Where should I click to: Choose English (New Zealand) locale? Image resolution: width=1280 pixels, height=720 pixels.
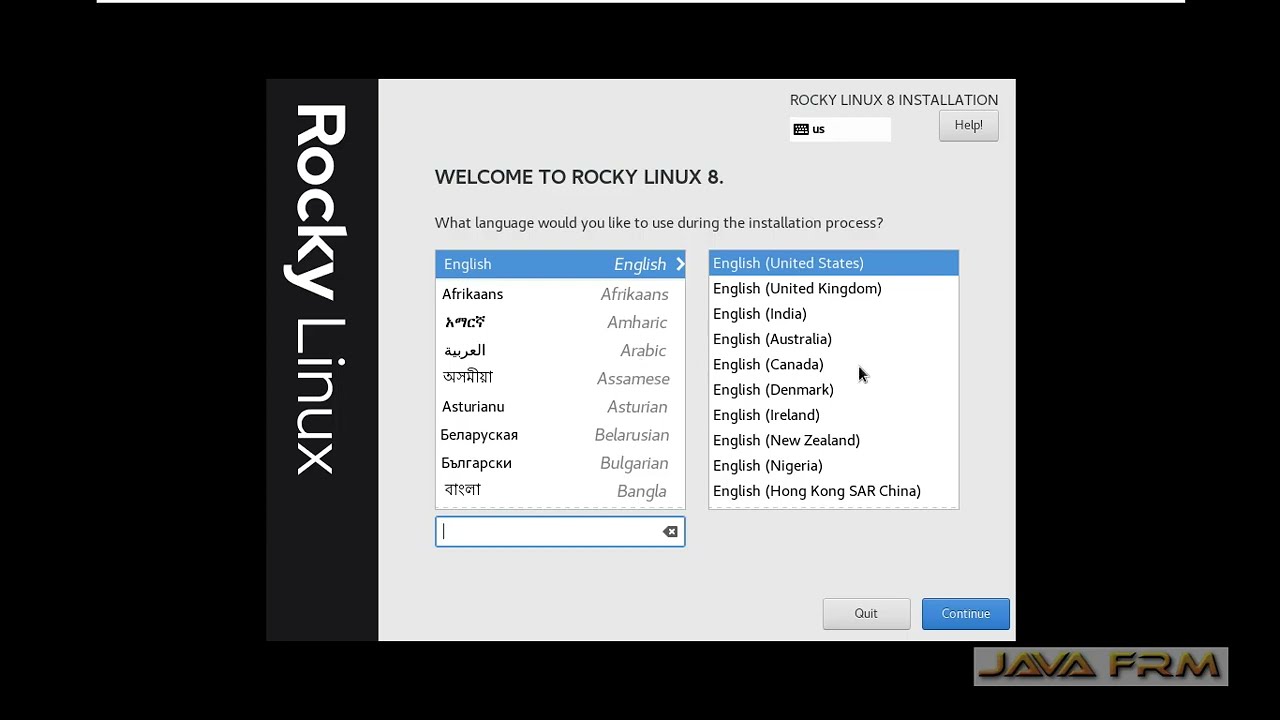coord(833,440)
